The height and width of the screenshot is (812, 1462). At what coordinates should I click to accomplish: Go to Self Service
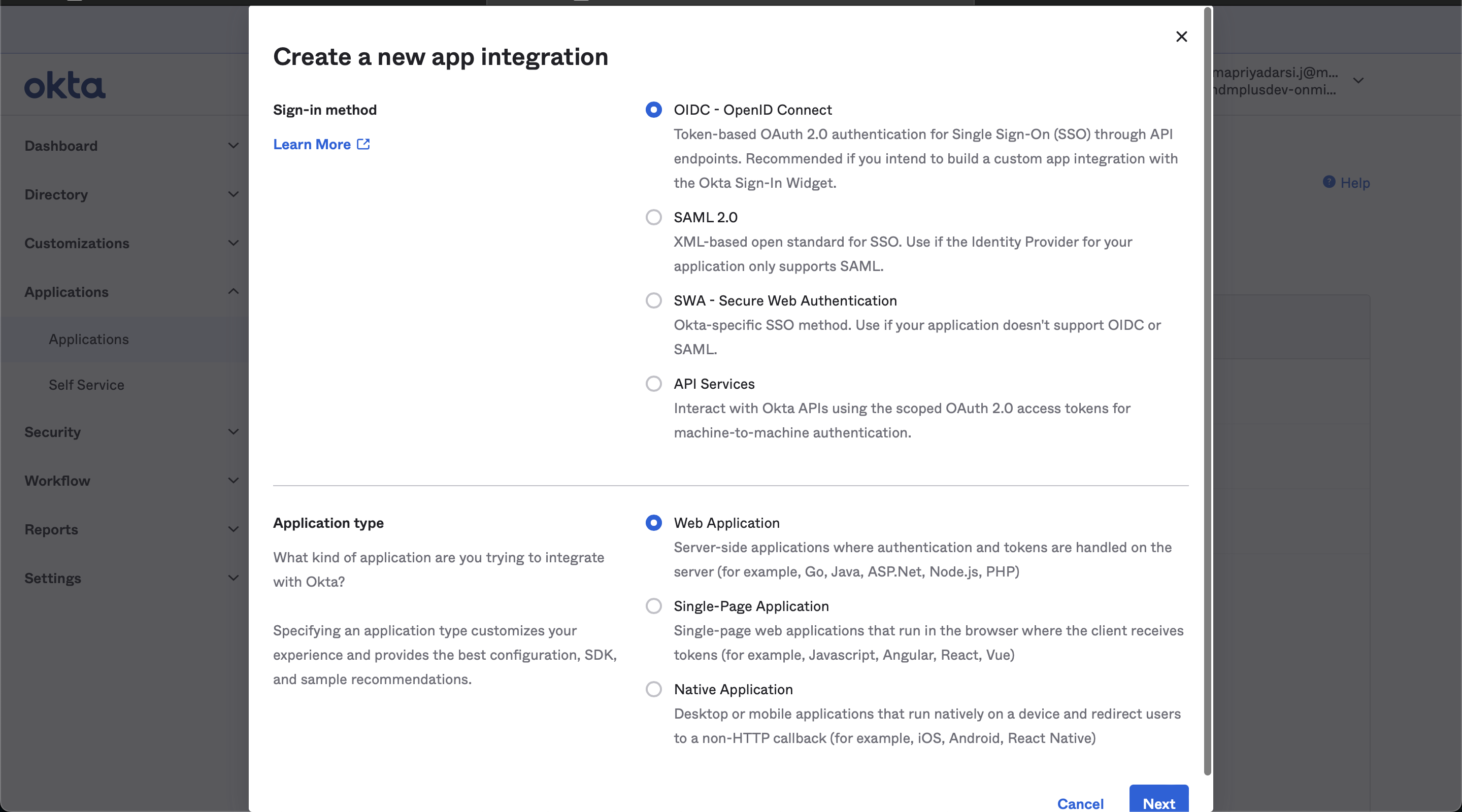[x=86, y=384]
